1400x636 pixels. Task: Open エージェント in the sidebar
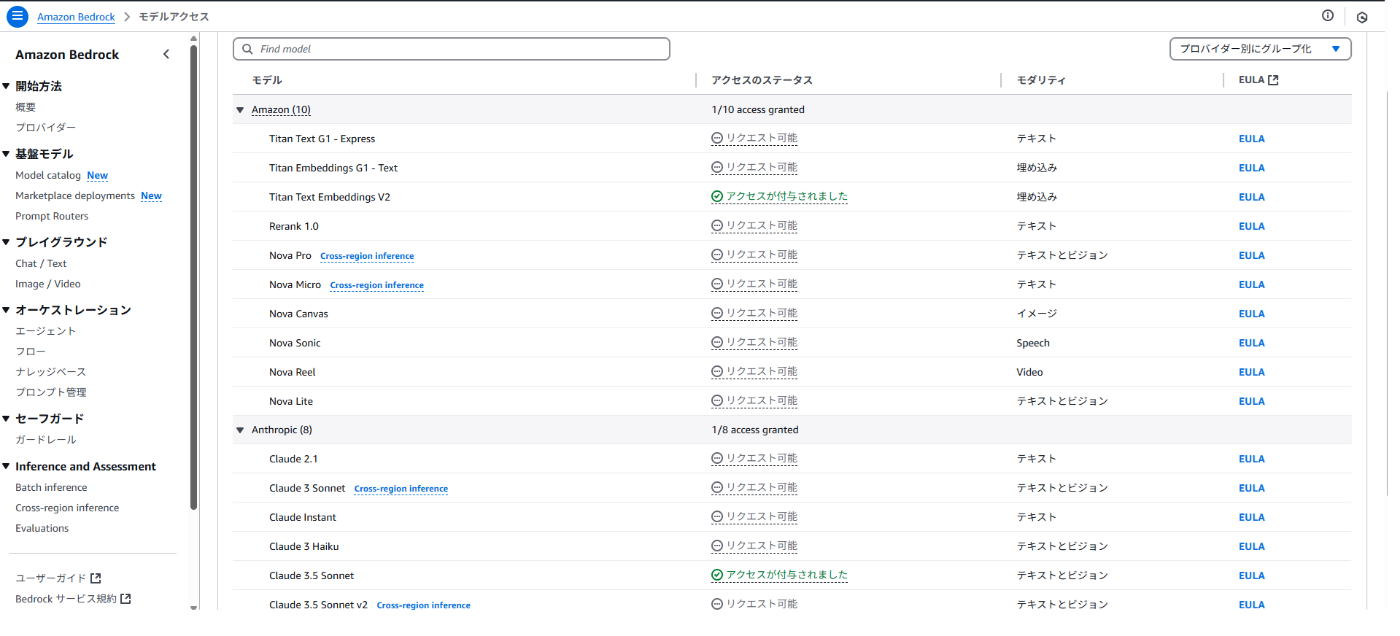45,331
